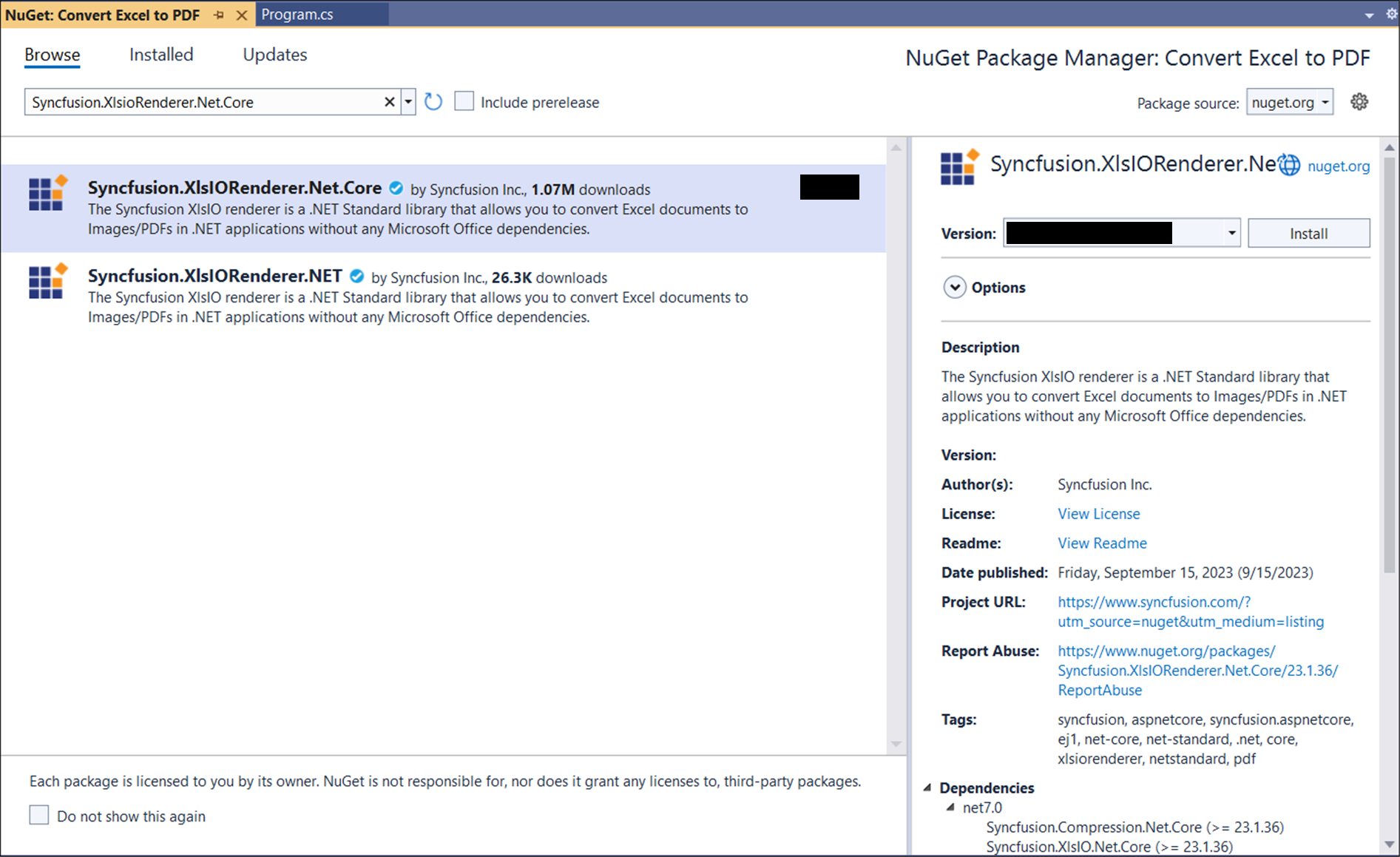This screenshot has height=857, width=1400.
Task: Click into the package search box
Action: pyautogui.click(x=203, y=102)
